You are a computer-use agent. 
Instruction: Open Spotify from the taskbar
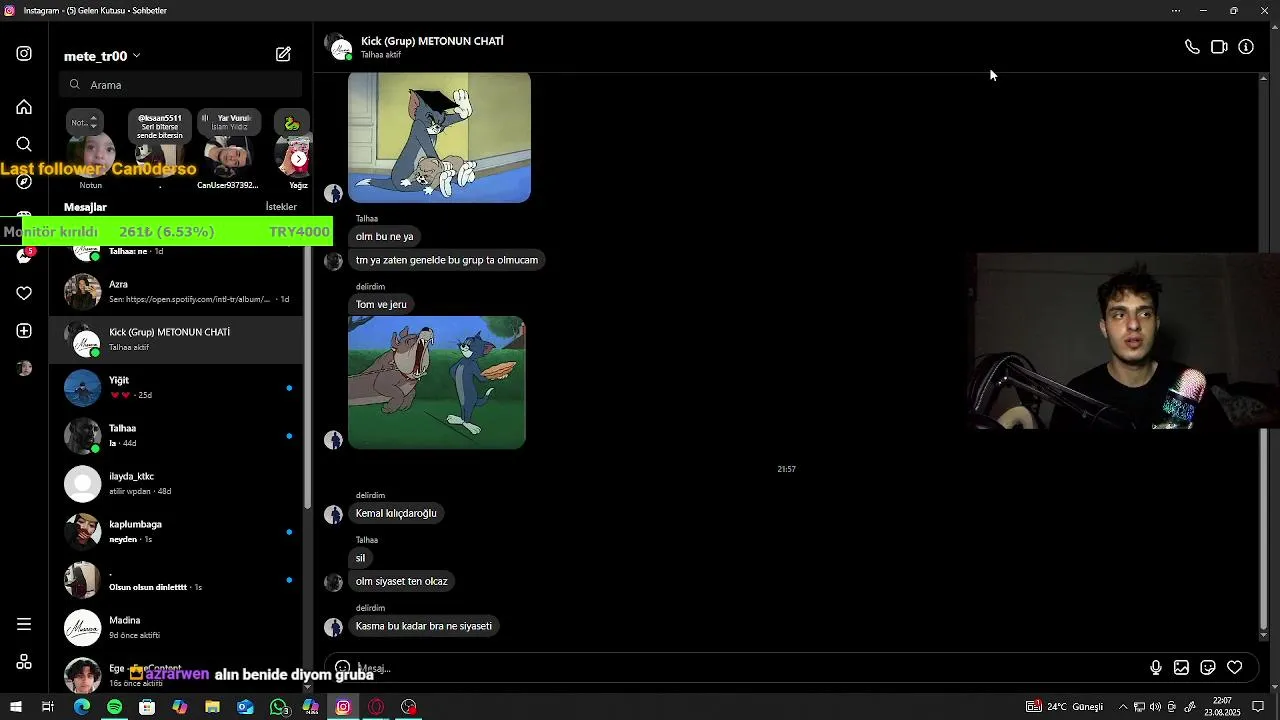pyautogui.click(x=114, y=707)
